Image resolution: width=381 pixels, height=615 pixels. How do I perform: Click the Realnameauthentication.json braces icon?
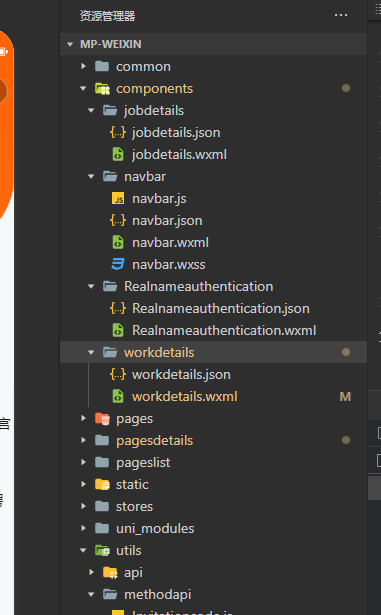pos(118,308)
